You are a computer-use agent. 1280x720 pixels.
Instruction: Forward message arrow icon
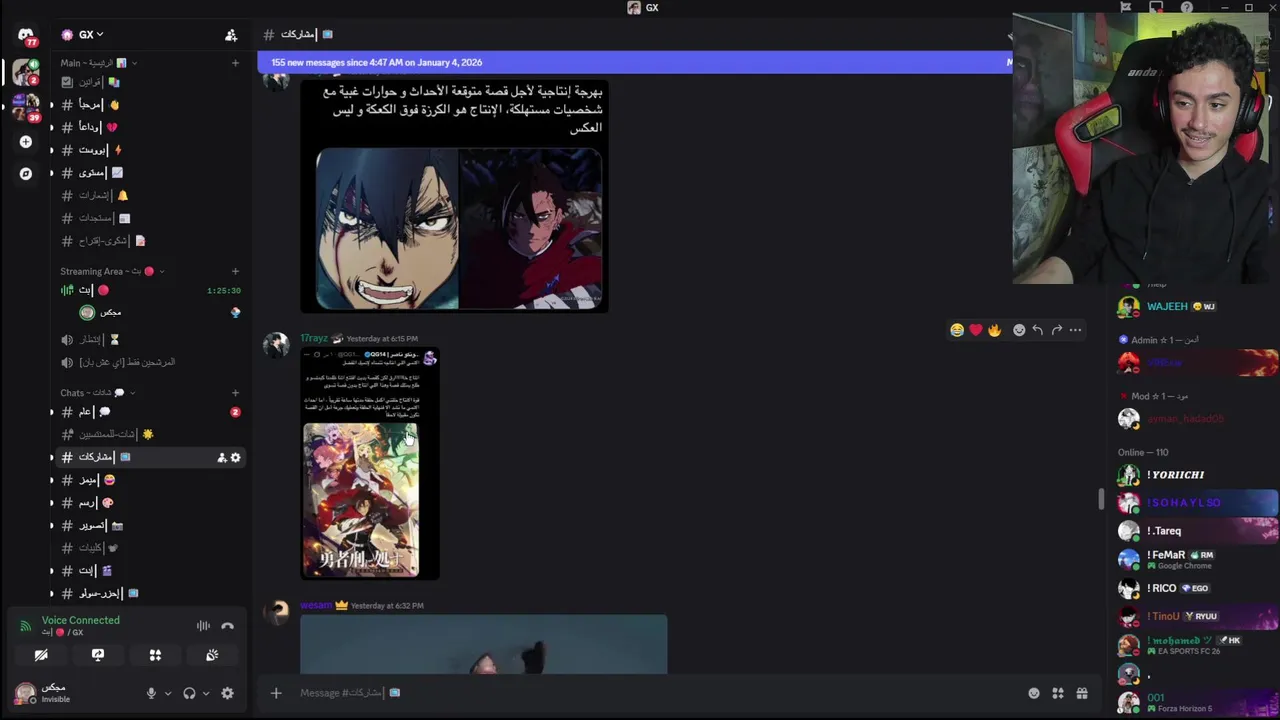(1057, 330)
